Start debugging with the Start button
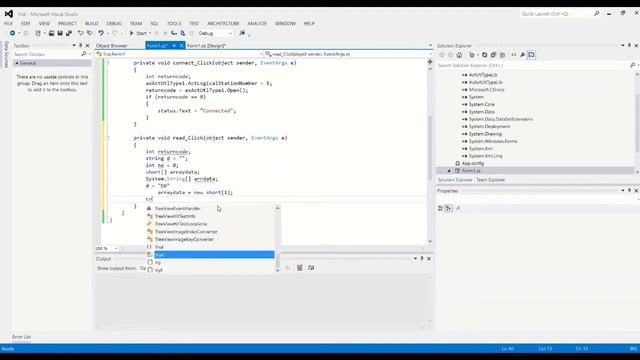Image resolution: width=640 pixels, height=360 pixels. click(138, 33)
